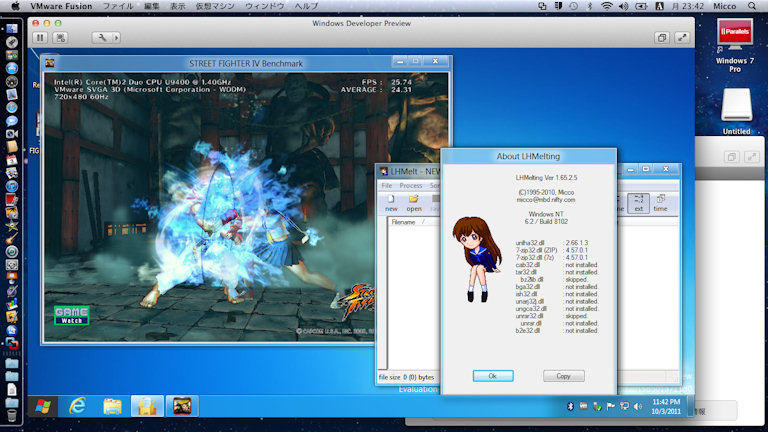This screenshot has width=768, height=432.
Task: Open GarageBand guitar icon in Dock
Action: click(x=12, y=239)
